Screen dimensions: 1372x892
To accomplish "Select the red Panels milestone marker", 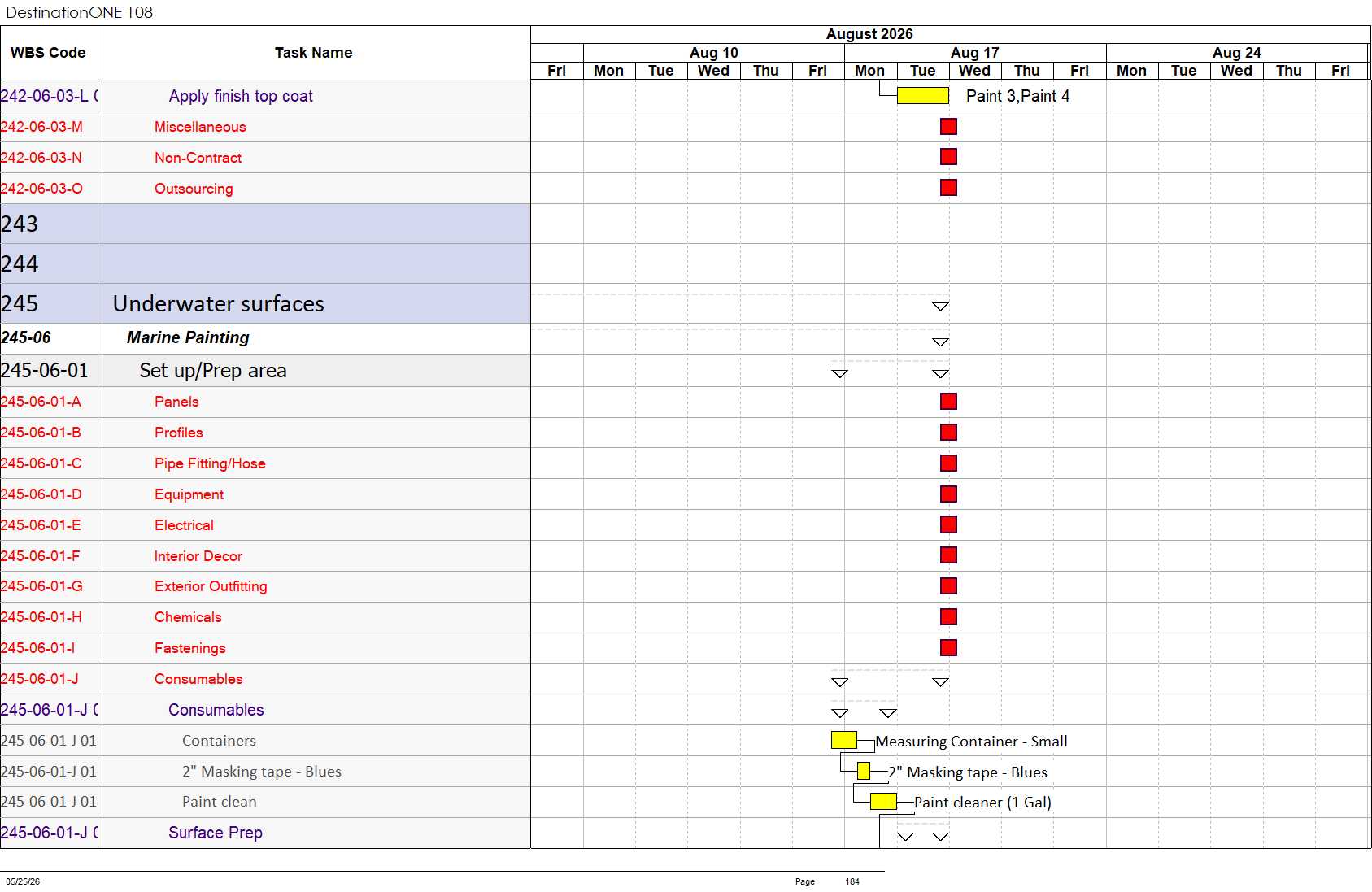I will 948,401.
